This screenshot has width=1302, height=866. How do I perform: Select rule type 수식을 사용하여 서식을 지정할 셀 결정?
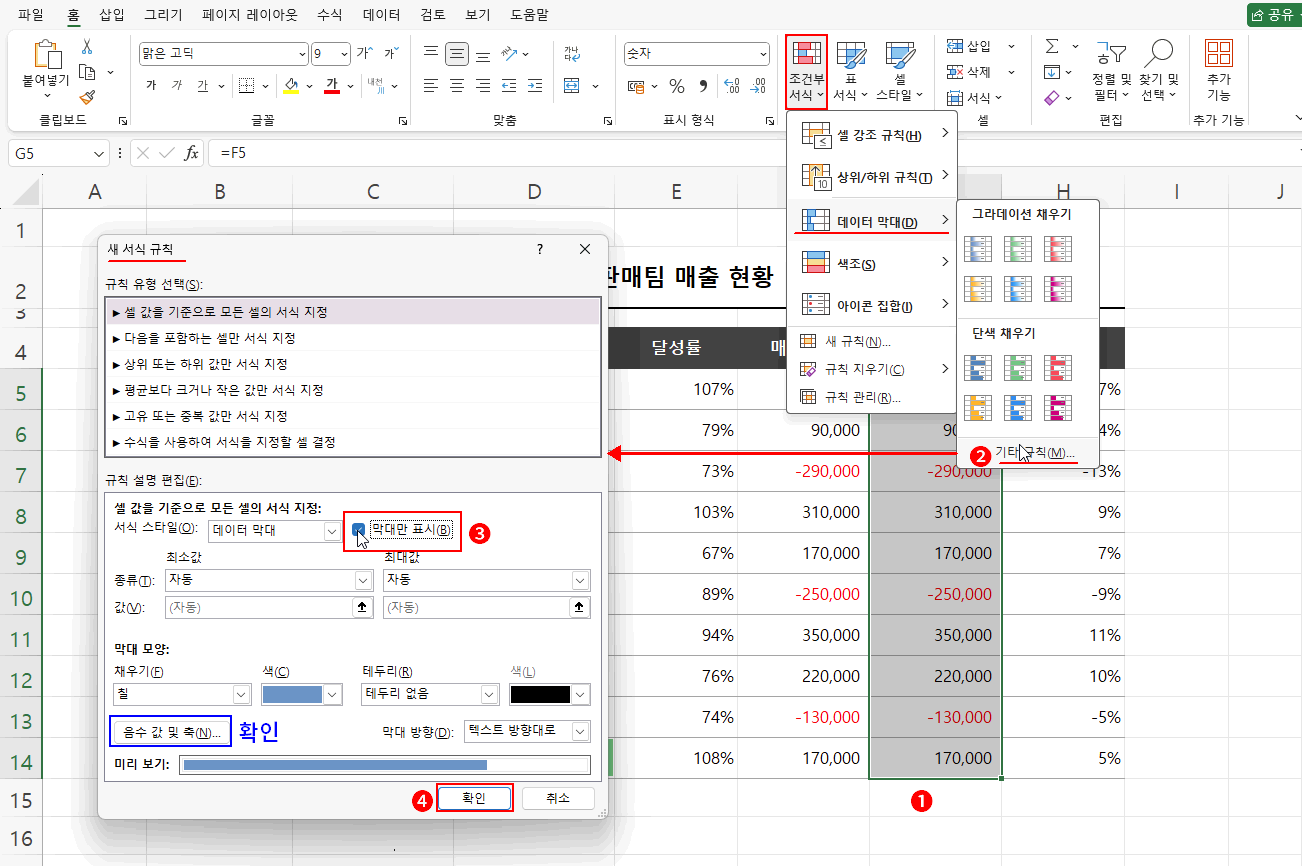point(352,442)
